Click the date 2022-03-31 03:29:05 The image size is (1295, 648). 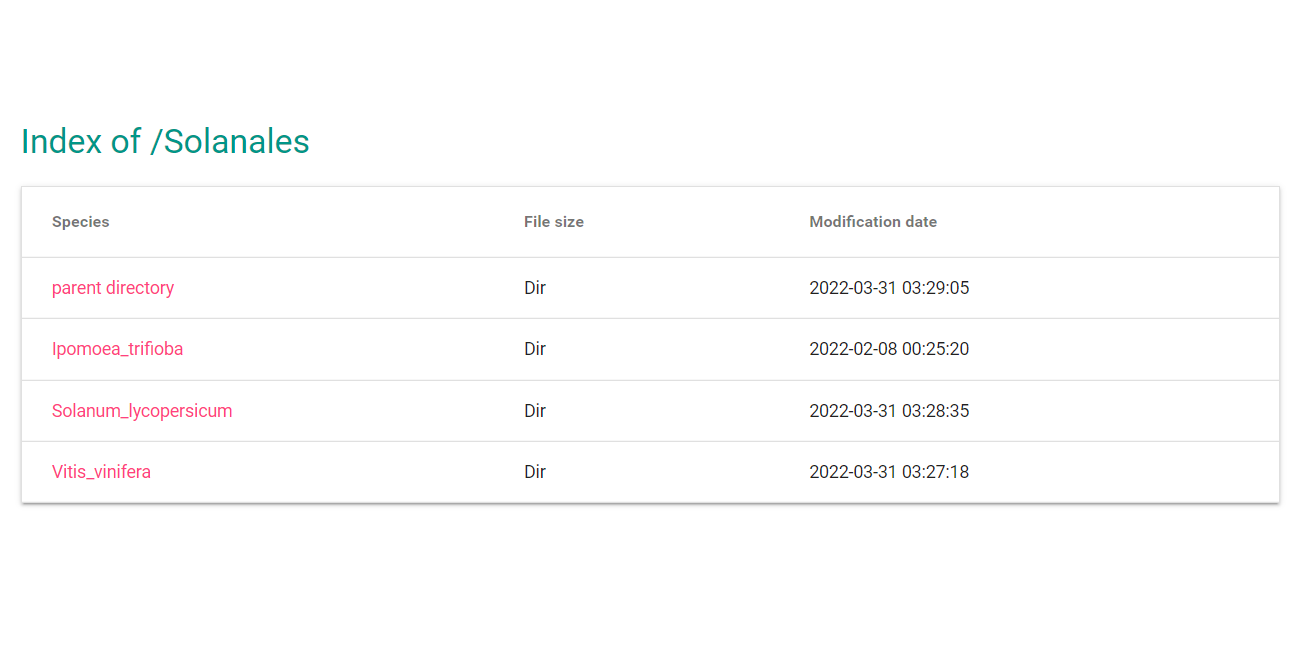(x=889, y=288)
